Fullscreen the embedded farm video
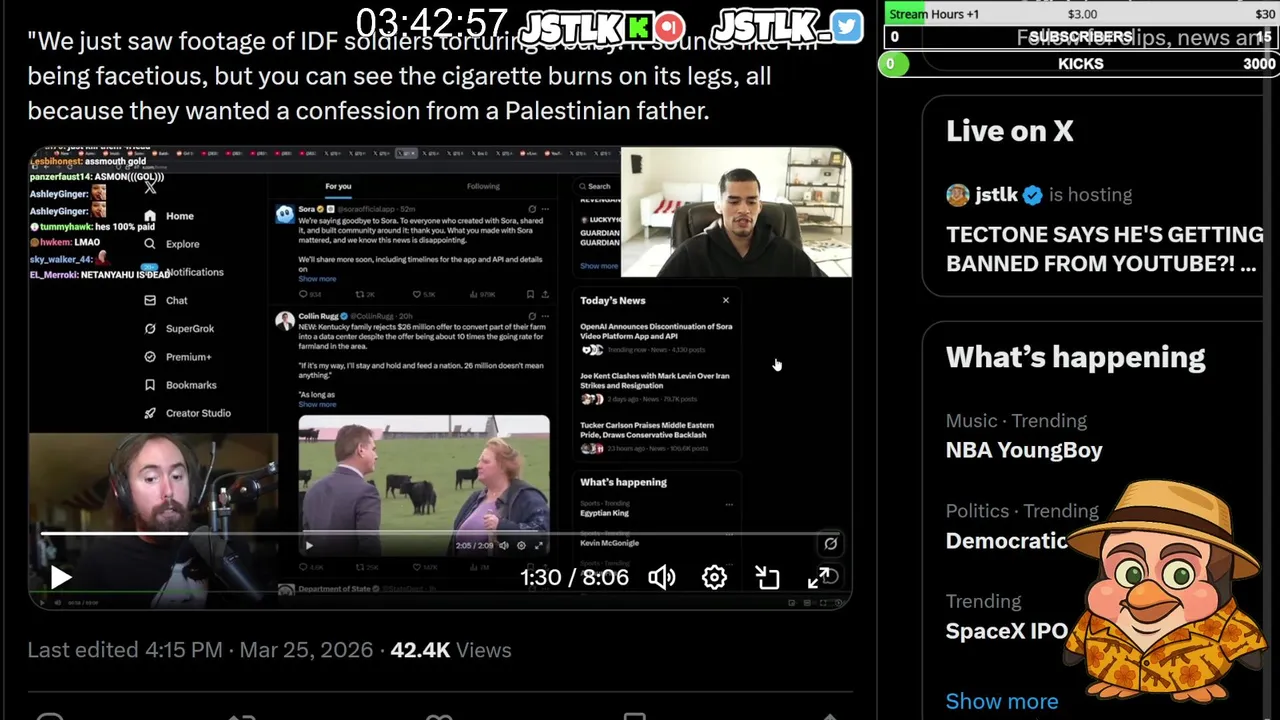The image size is (1280, 720). pyautogui.click(x=539, y=545)
